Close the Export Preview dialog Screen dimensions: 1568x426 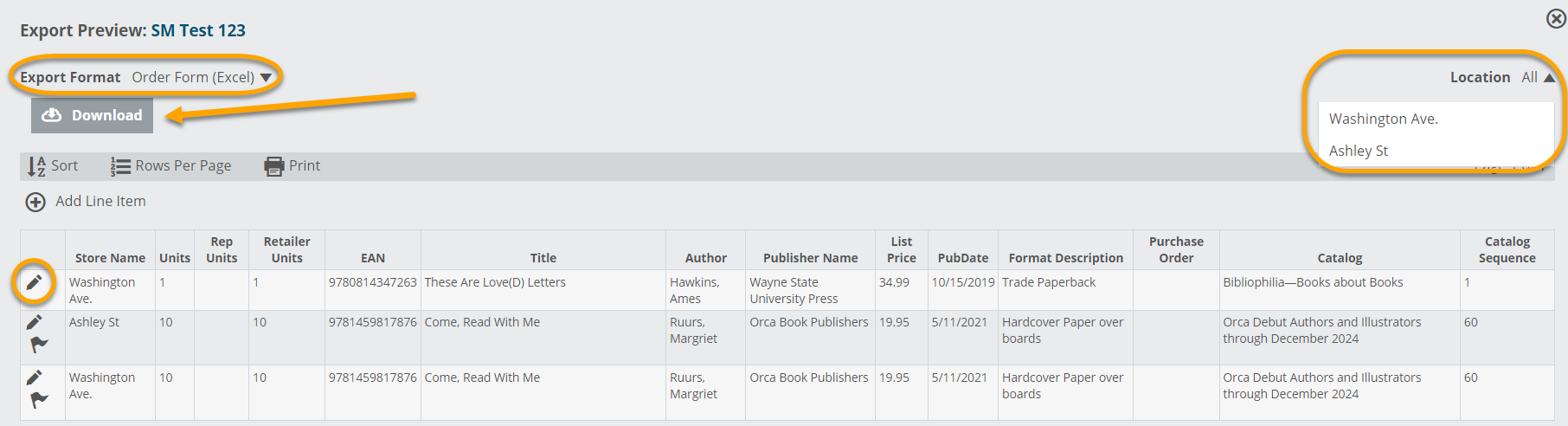pyautogui.click(x=1556, y=18)
